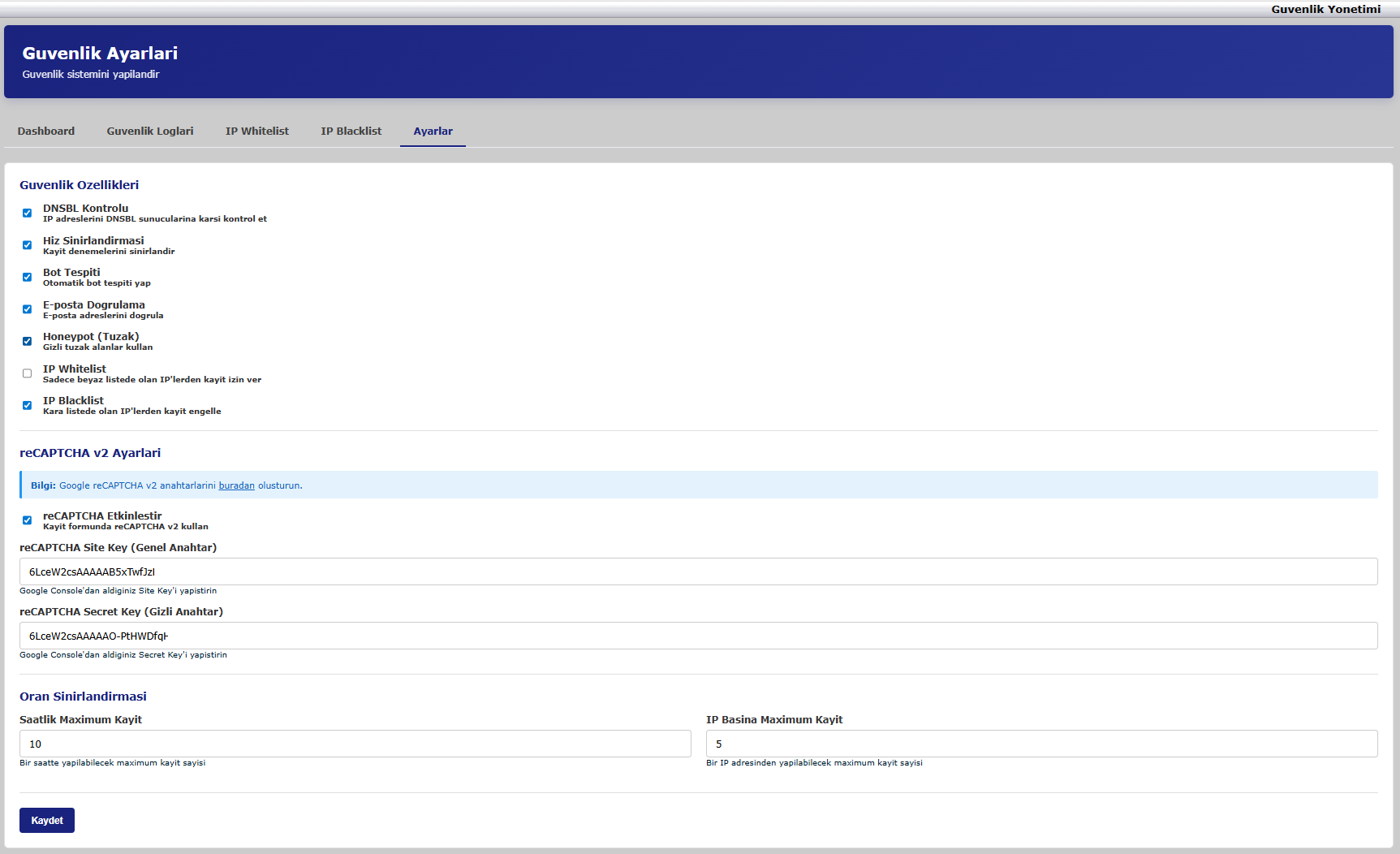1400x854 pixels.
Task: Click the 'Bilgi:' info label
Action: pos(43,485)
